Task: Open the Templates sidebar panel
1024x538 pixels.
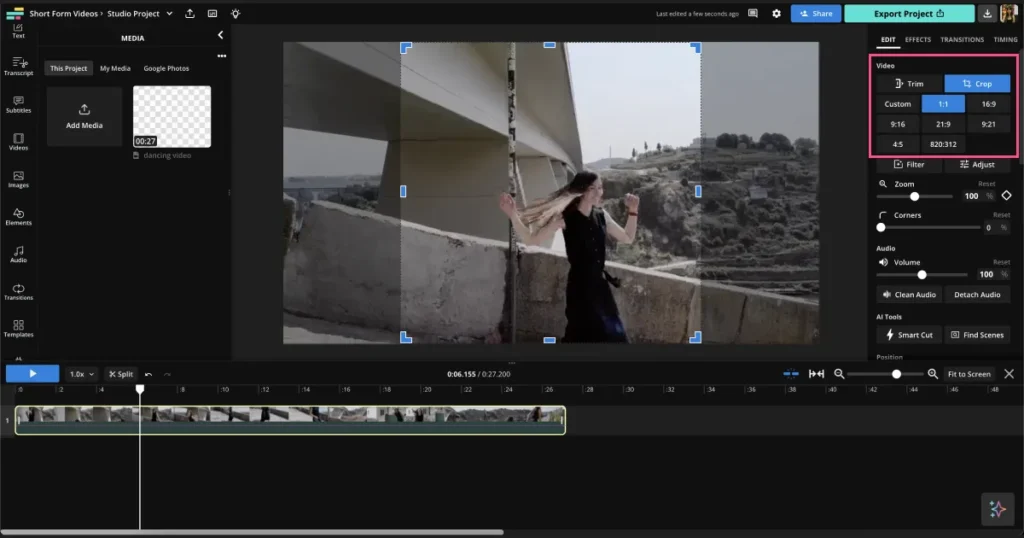Action: point(18,329)
